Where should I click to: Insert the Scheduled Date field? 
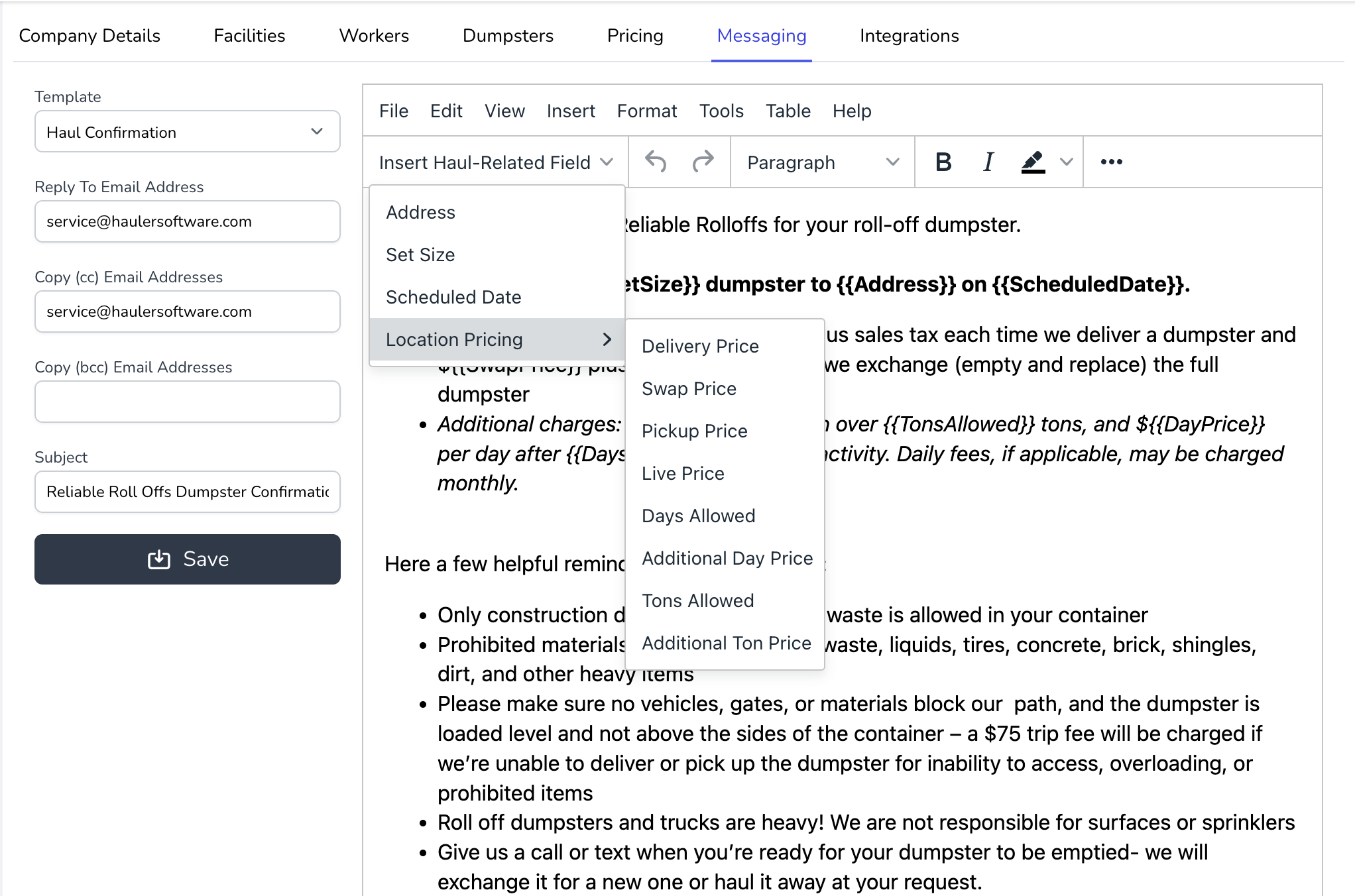pos(497,297)
